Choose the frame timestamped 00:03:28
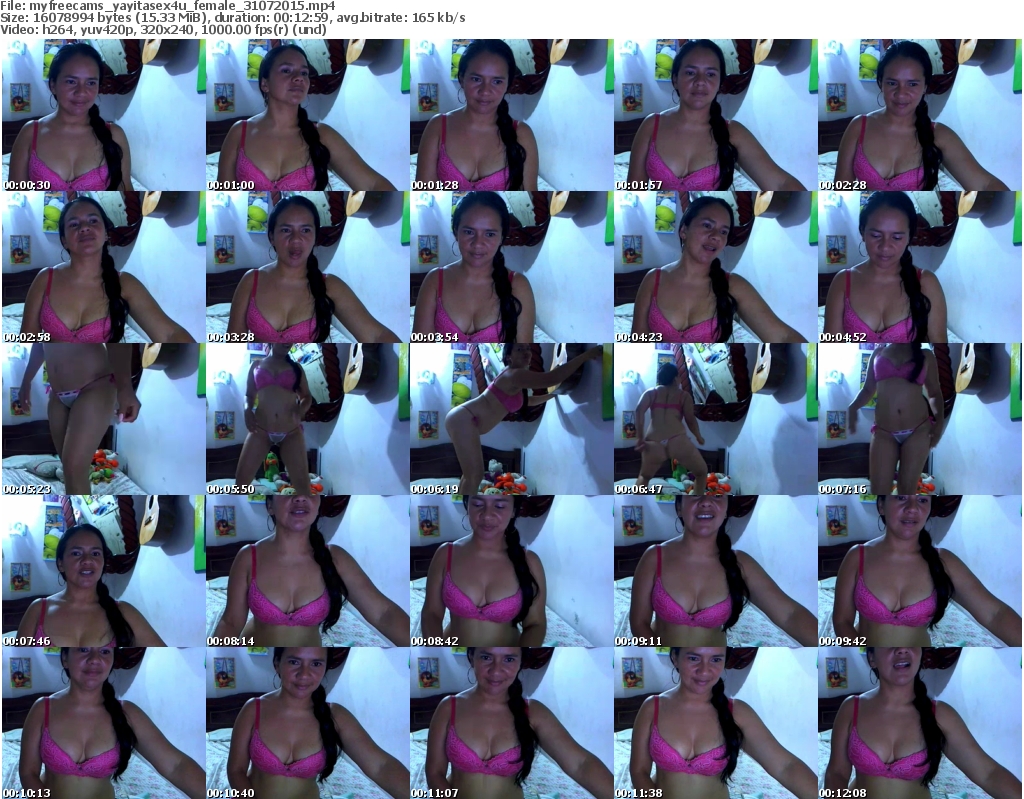Viewport: 1024px width, 799px height. pyautogui.click(x=308, y=267)
